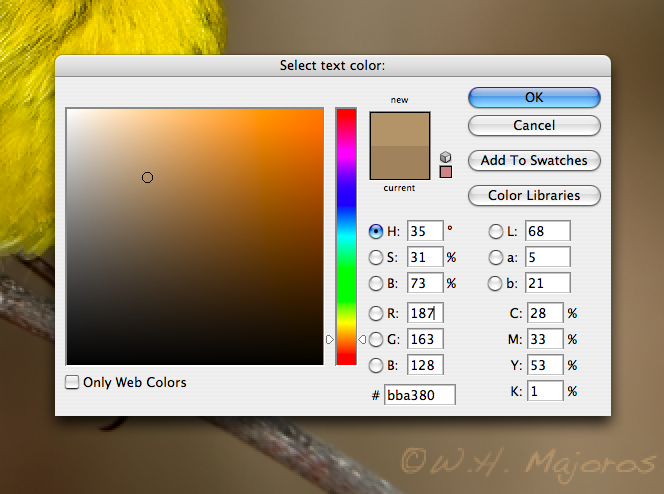Click the OK button
664x494 pixels.
[x=534, y=97]
